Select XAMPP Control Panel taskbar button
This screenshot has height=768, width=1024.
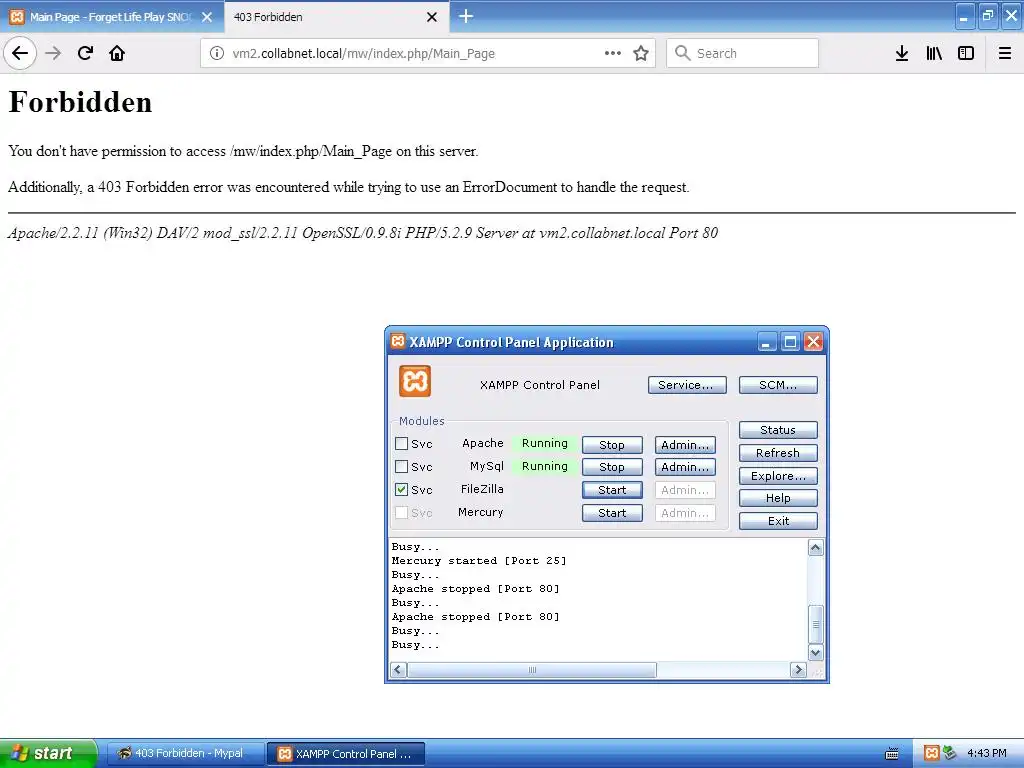click(x=346, y=754)
